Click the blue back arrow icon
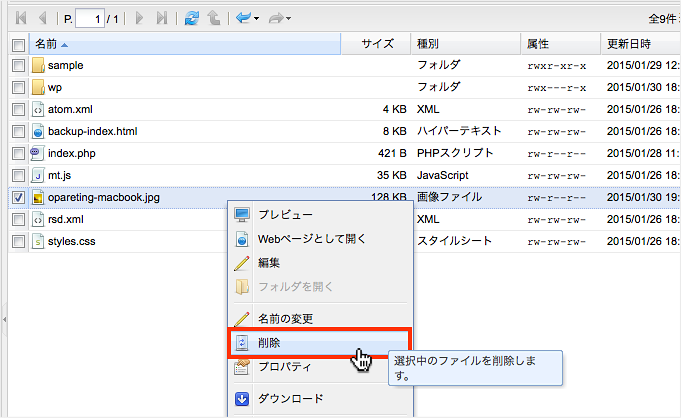Screen dimensions: 681x418 click(x=244, y=18)
